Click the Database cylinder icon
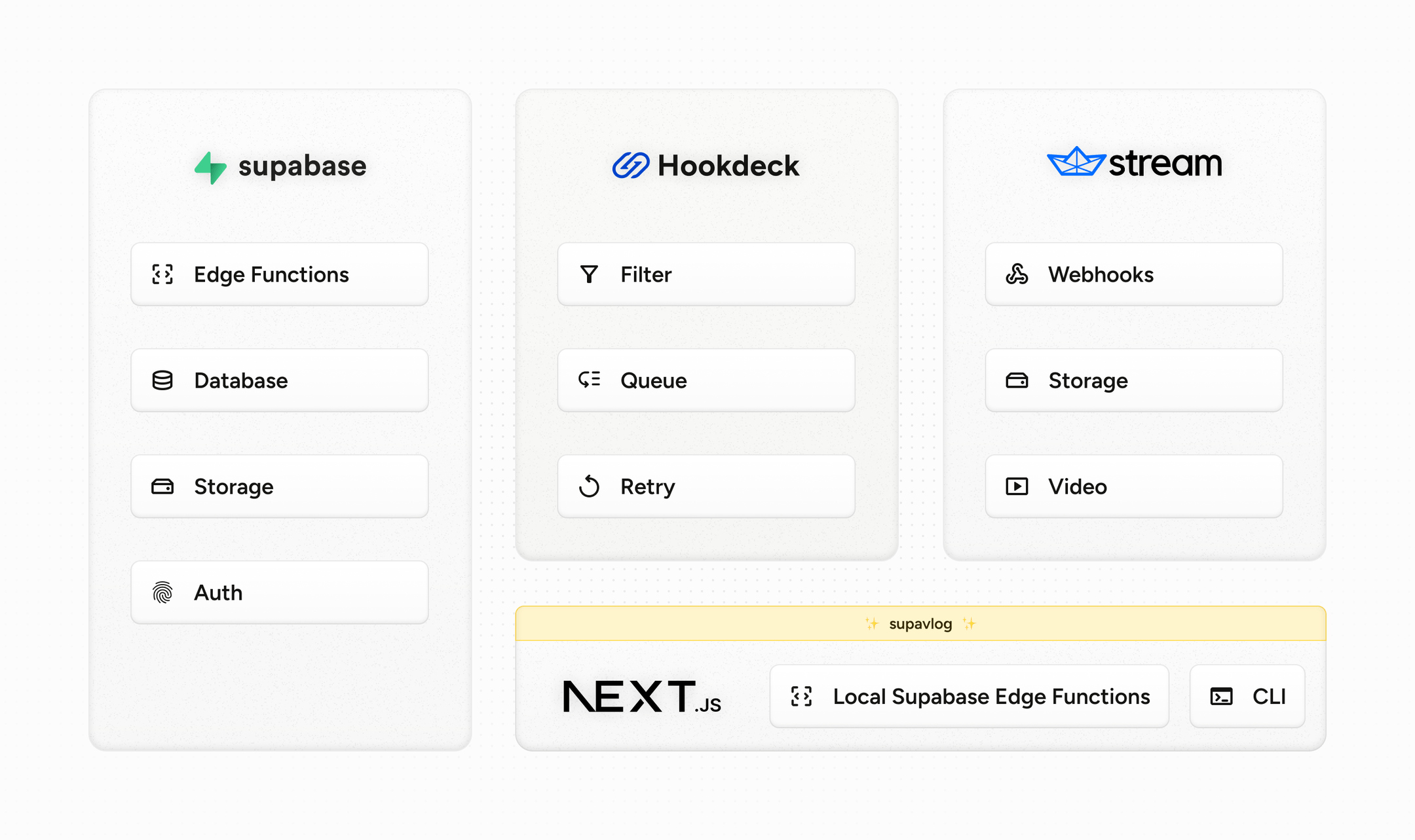The image size is (1415, 840). click(x=162, y=380)
